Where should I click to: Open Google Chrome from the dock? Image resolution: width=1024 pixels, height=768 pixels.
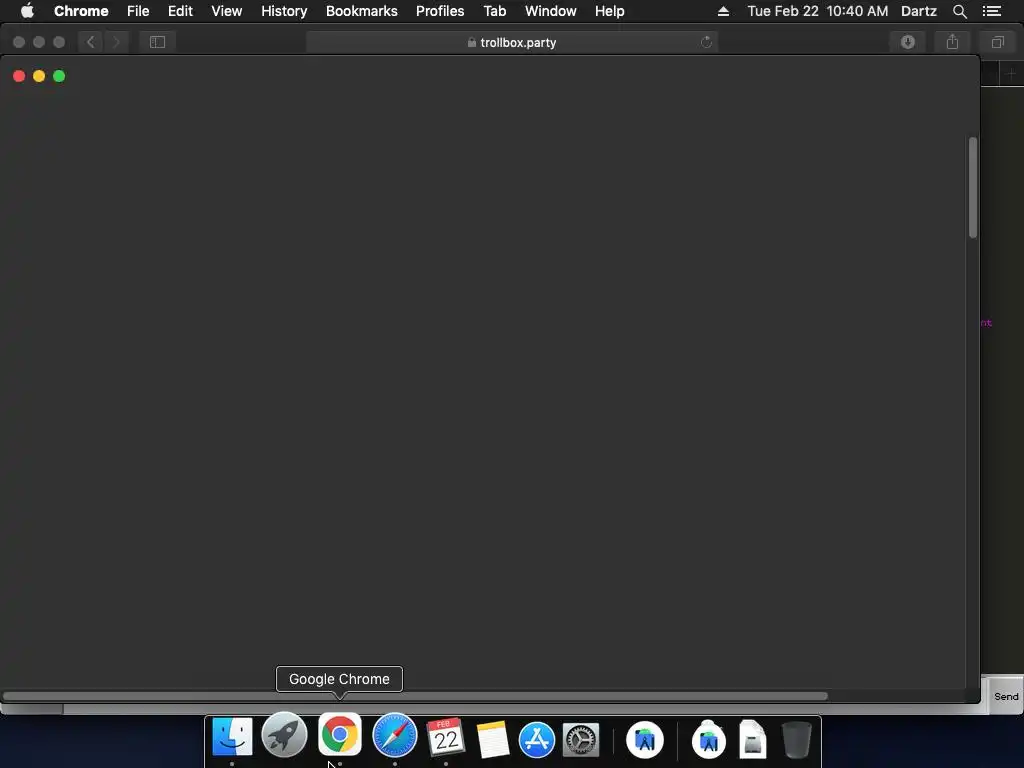(x=340, y=734)
